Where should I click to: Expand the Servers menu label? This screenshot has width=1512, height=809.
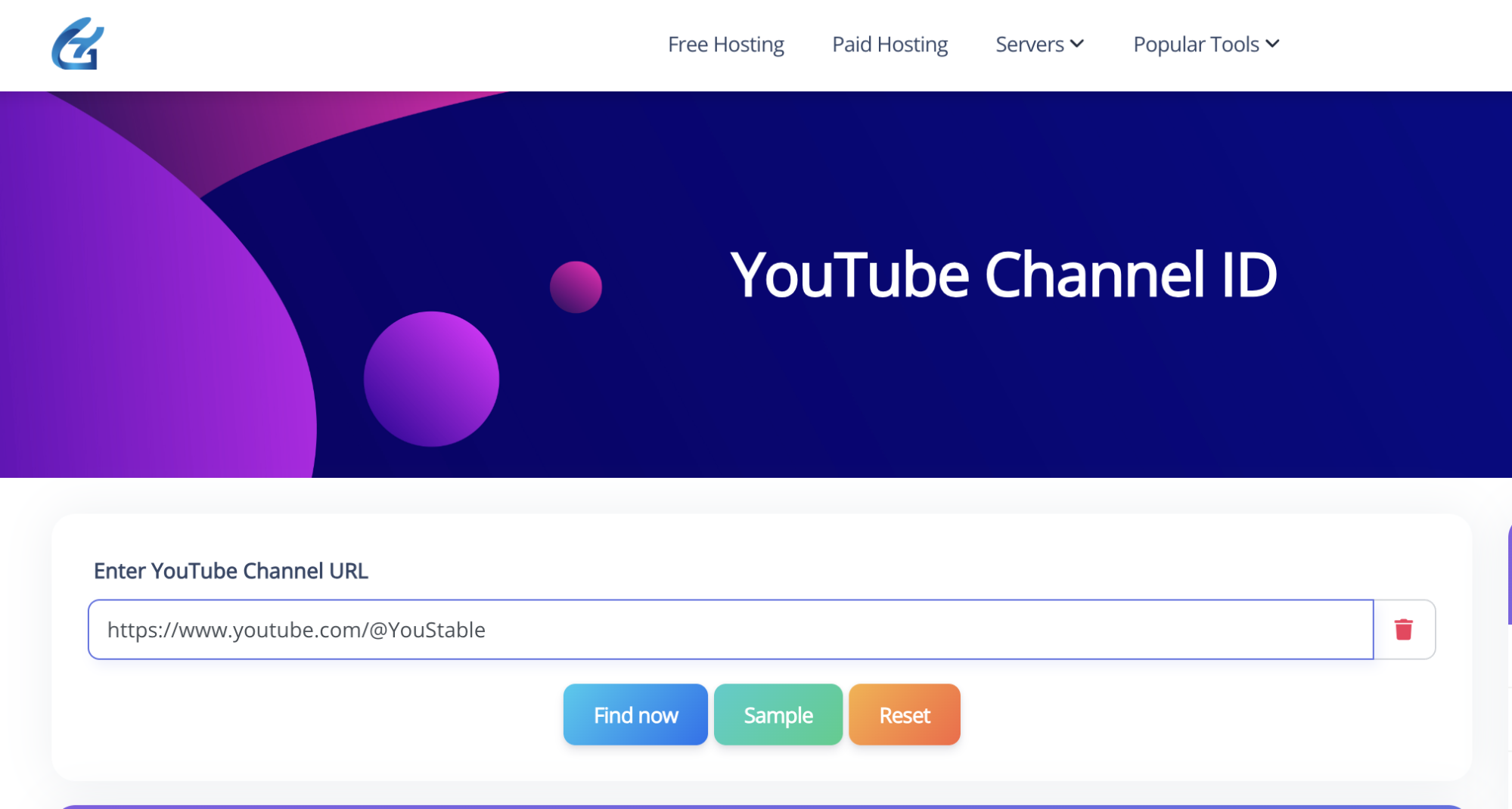tap(1029, 45)
